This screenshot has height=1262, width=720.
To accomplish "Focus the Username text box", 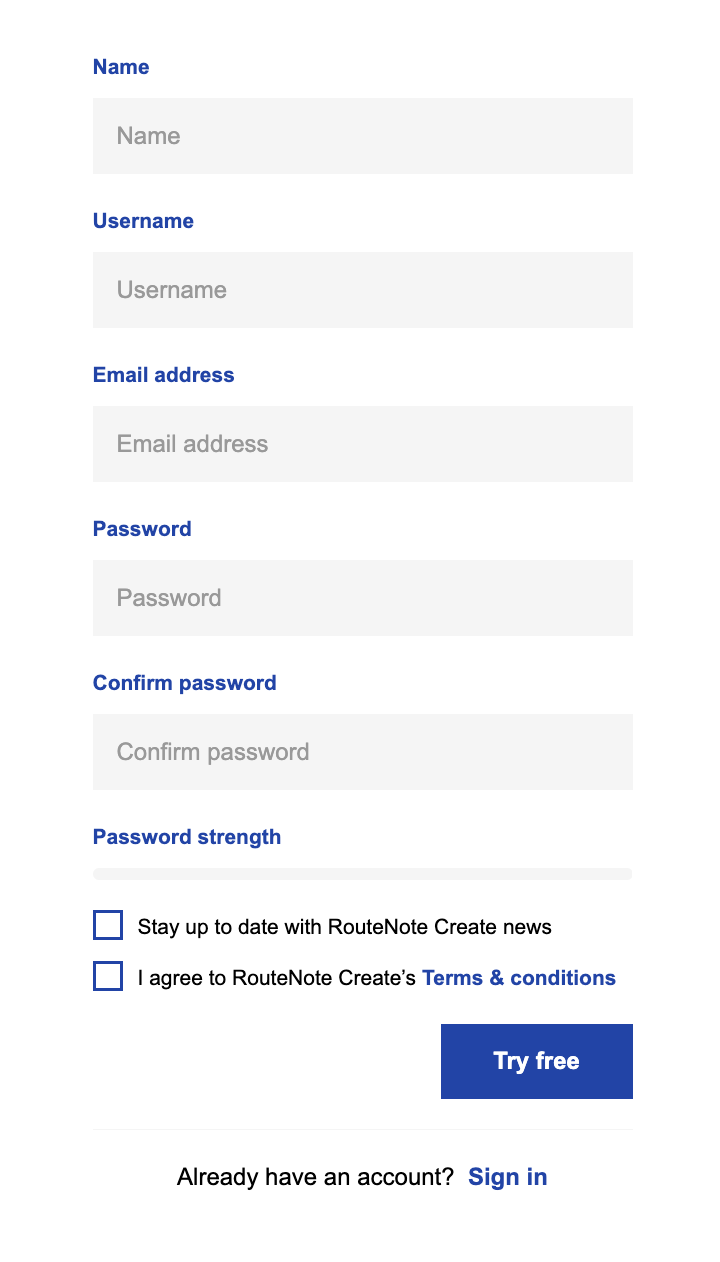I will tap(362, 290).
